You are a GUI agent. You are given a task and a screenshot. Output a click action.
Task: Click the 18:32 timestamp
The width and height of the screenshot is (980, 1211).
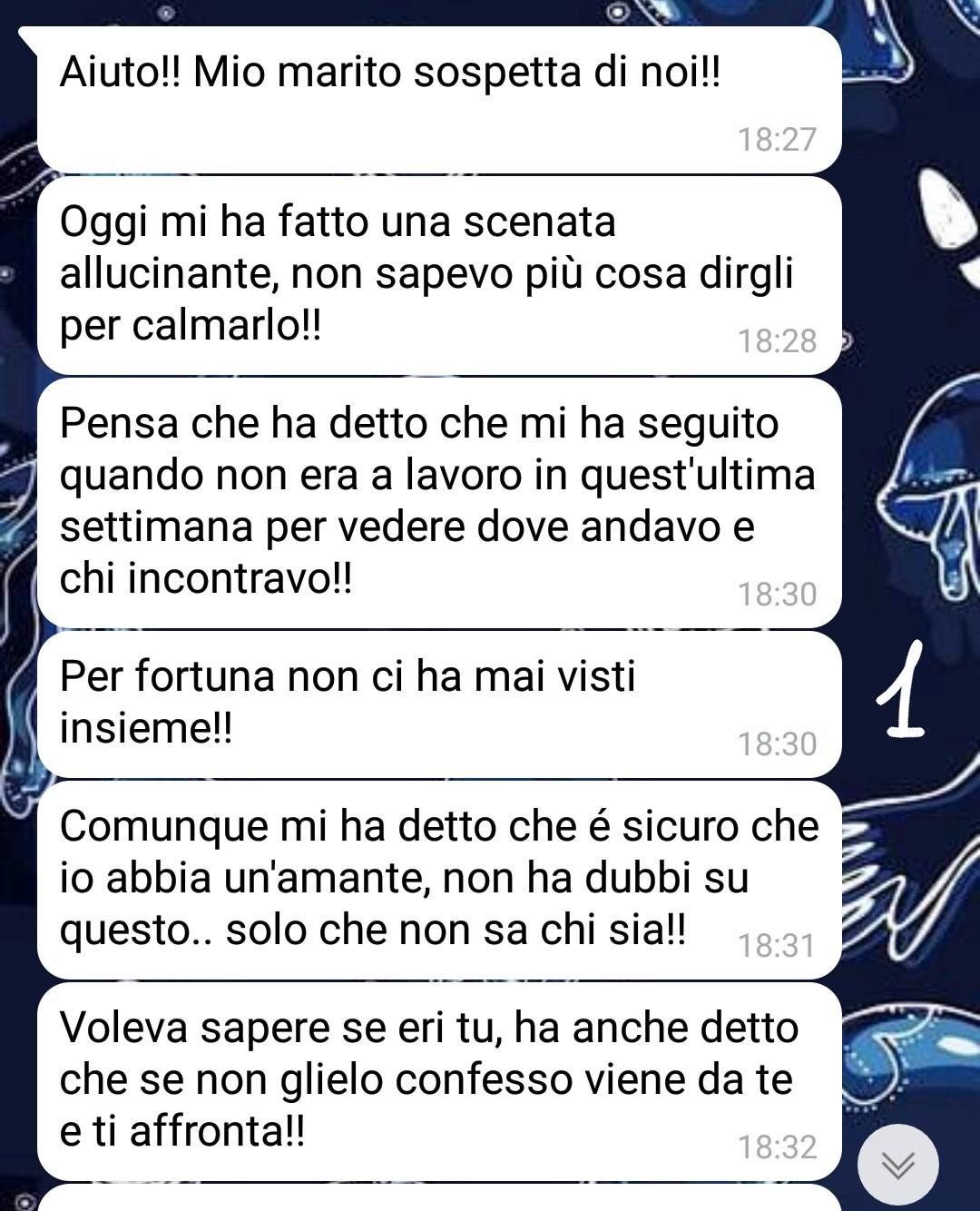pos(777,1147)
